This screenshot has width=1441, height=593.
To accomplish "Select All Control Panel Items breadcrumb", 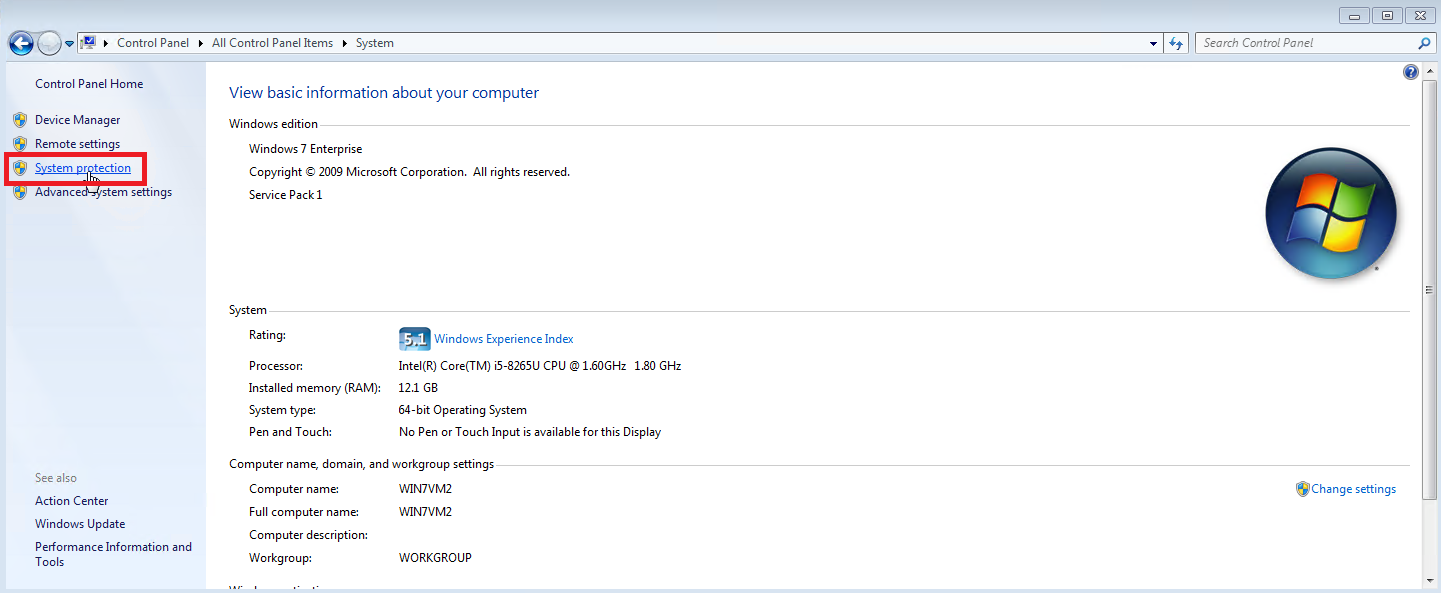I will click(272, 43).
